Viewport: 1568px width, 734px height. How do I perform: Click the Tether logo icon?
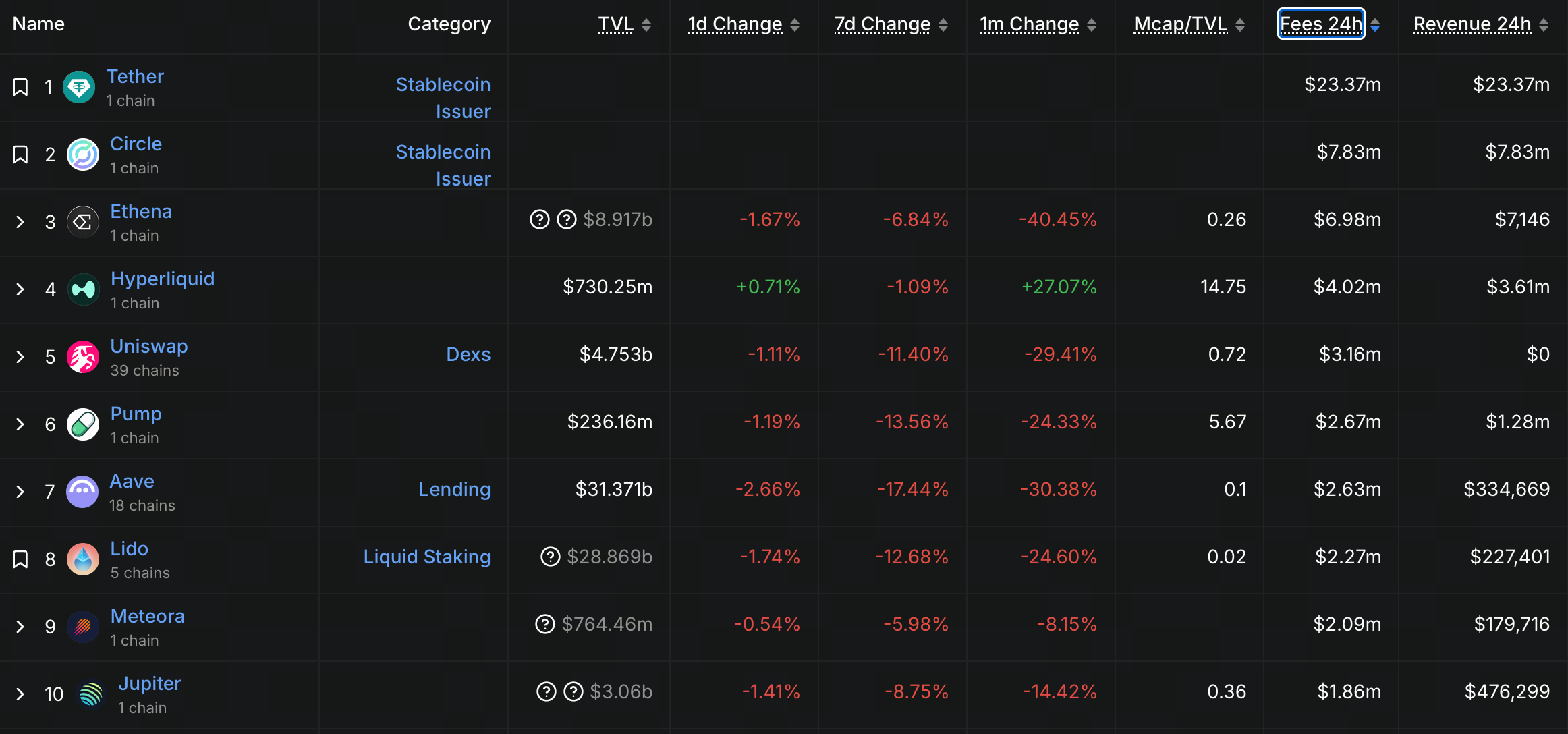point(79,87)
